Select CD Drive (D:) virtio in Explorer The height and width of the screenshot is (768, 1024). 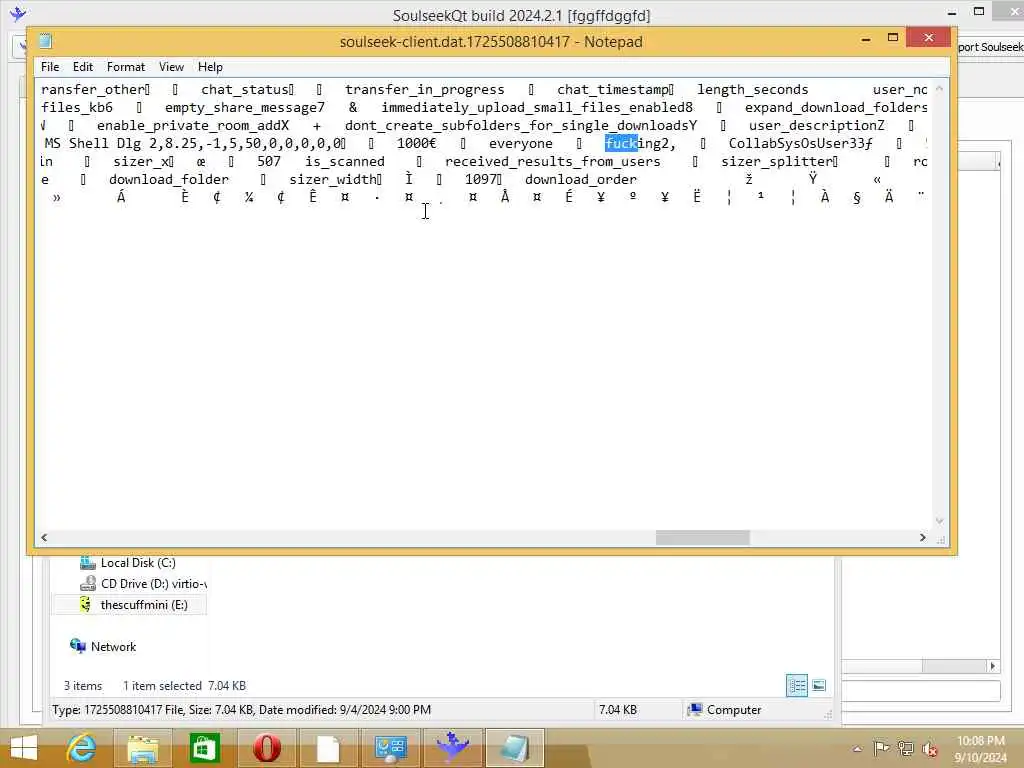153,584
